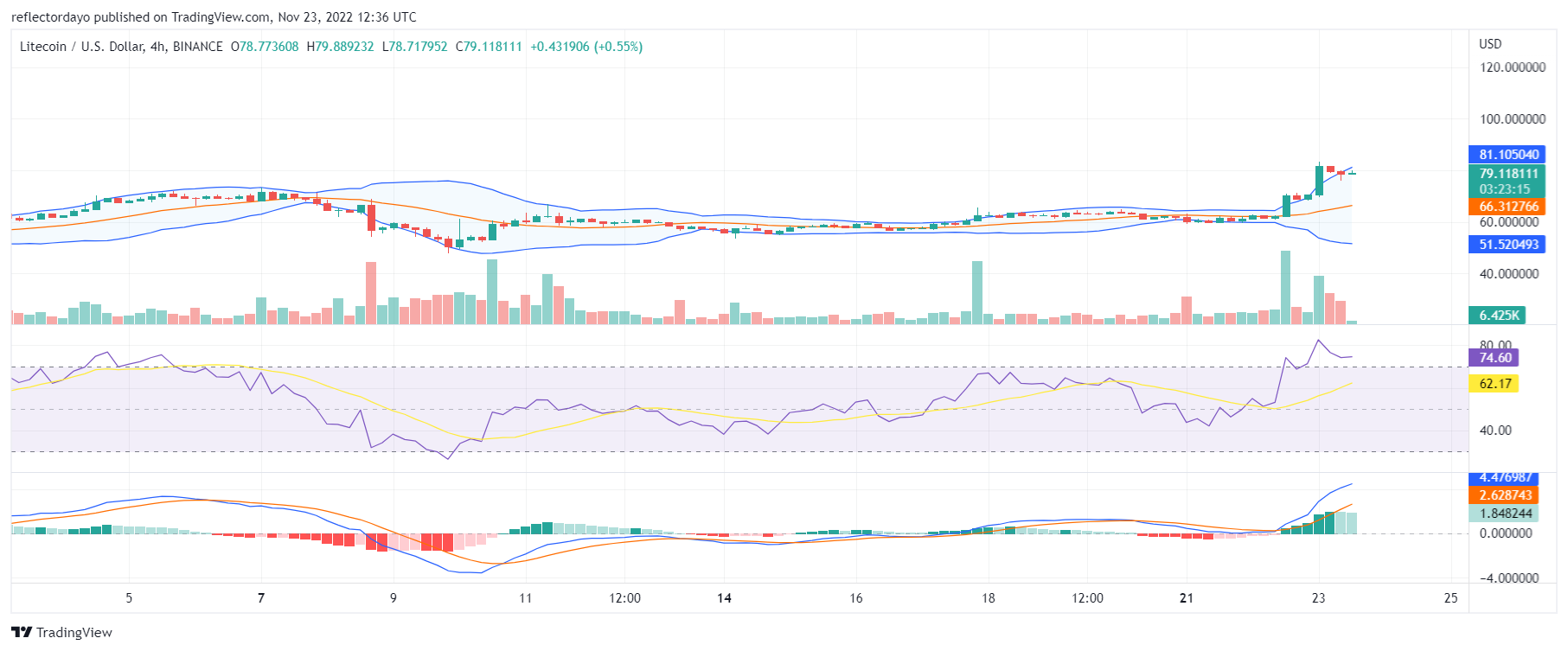
Task: Click the bar countdown timer 03:23:15
Action: 1507,189
